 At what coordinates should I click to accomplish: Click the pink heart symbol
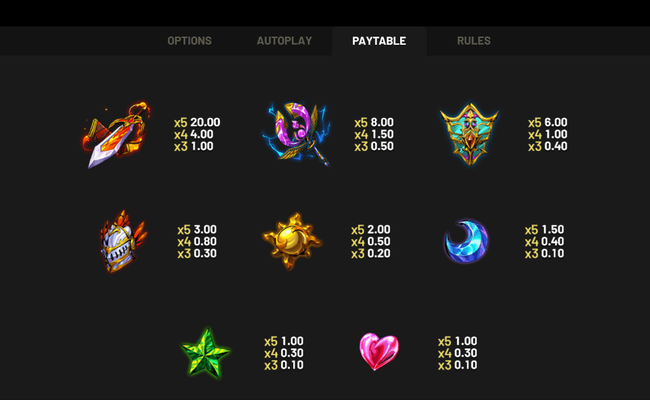[379, 352]
